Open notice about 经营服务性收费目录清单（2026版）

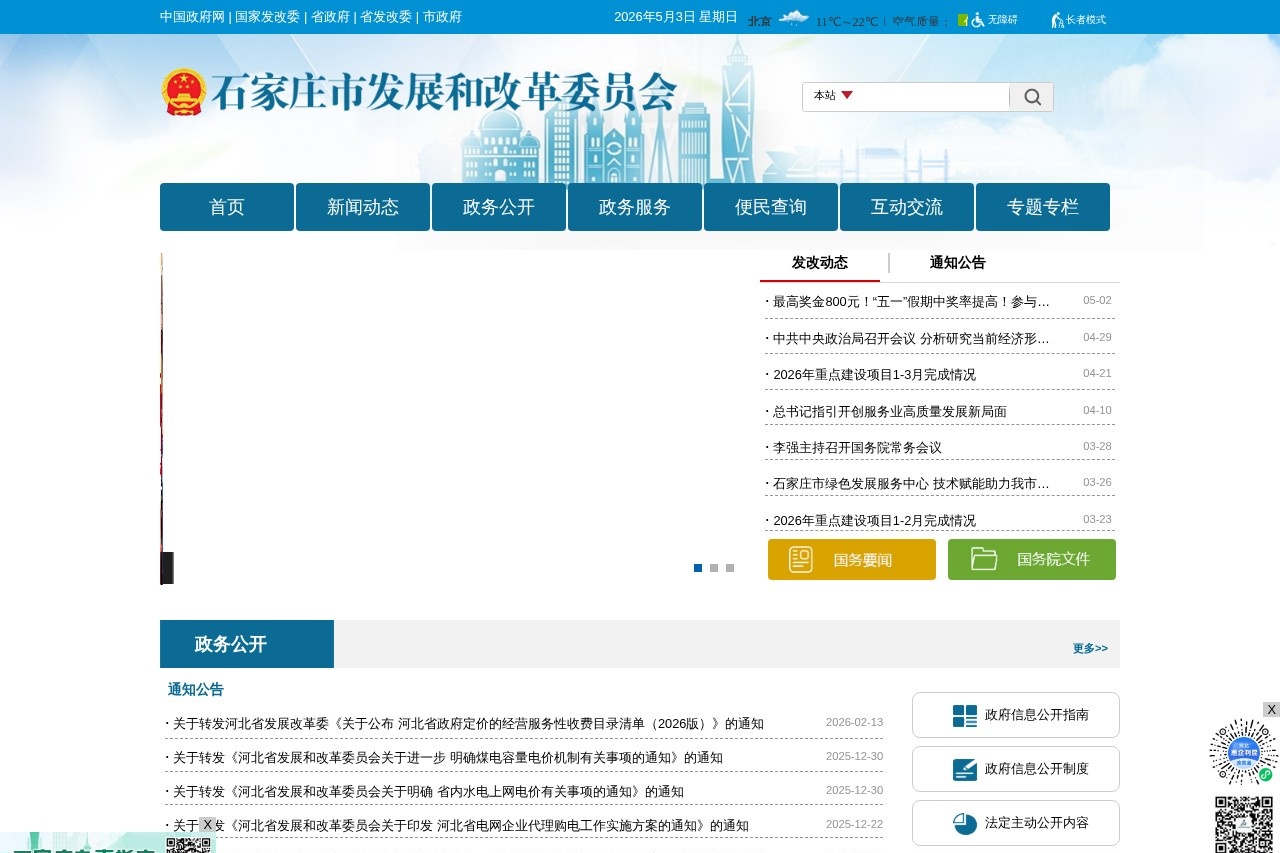(468, 723)
